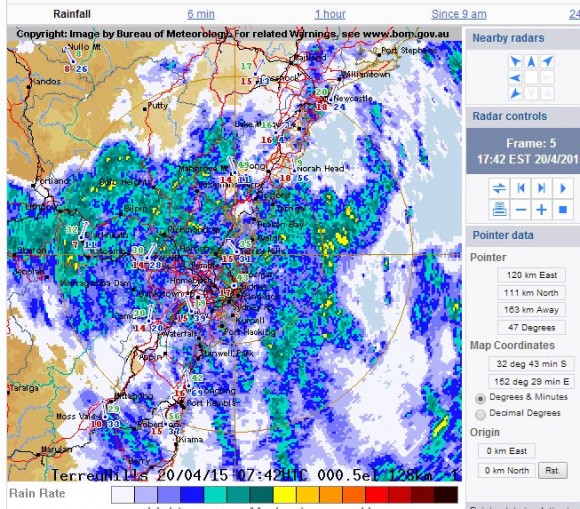Open the 6 min rainfall view
The height and width of the screenshot is (509, 580).
coord(201,14)
